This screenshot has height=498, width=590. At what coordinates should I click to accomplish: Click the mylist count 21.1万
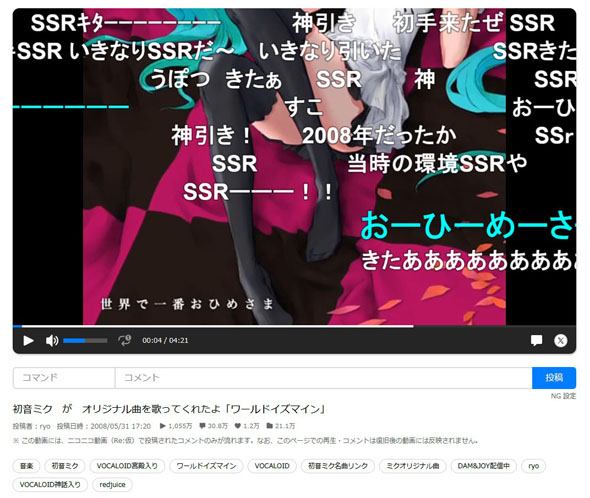281,426
